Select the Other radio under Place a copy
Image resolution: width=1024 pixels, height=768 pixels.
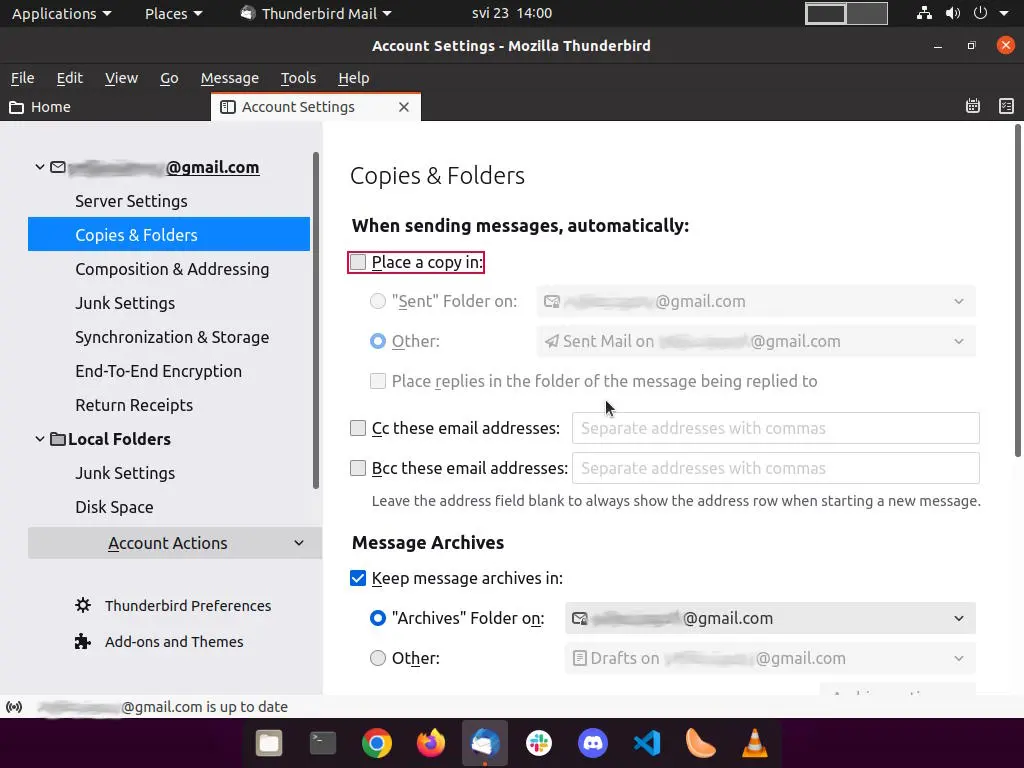[378, 341]
